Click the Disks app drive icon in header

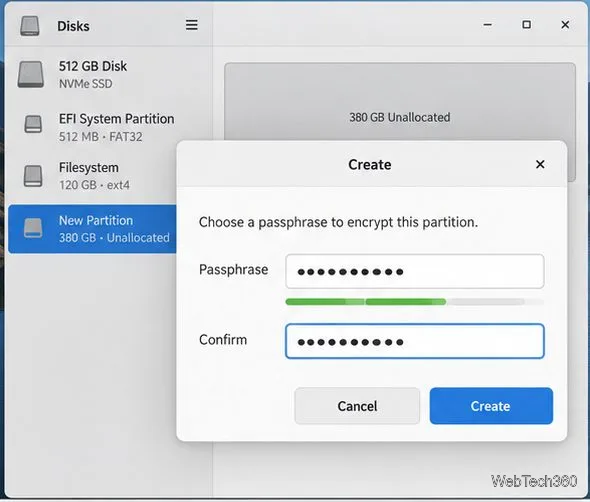coord(30,26)
